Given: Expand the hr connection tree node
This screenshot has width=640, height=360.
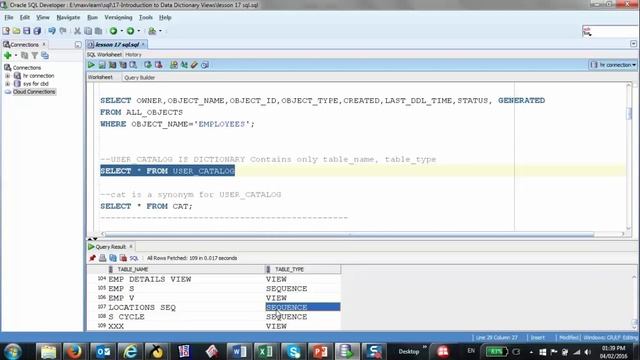Looking at the screenshot, I should (x=7, y=76).
